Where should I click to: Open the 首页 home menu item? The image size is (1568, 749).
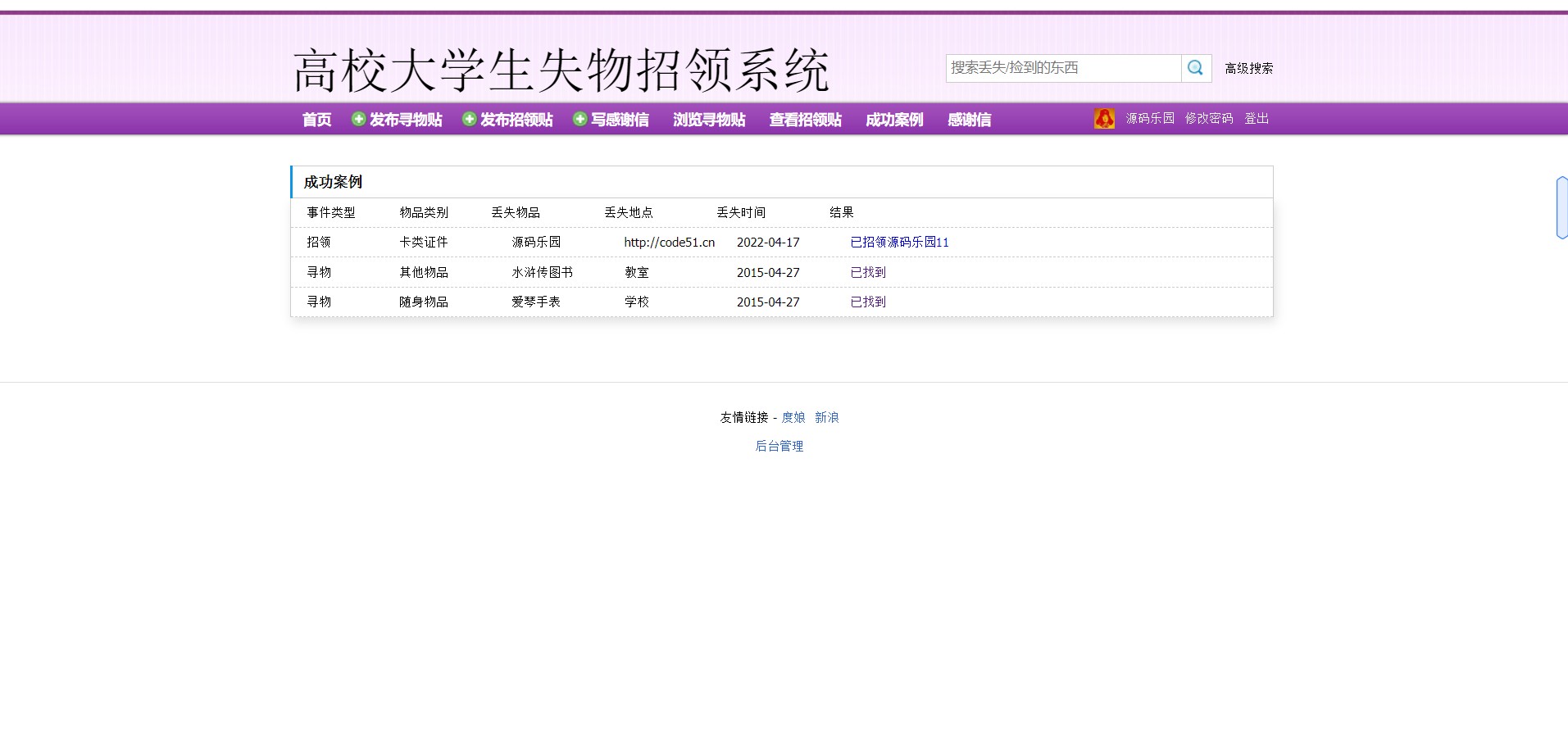[316, 120]
